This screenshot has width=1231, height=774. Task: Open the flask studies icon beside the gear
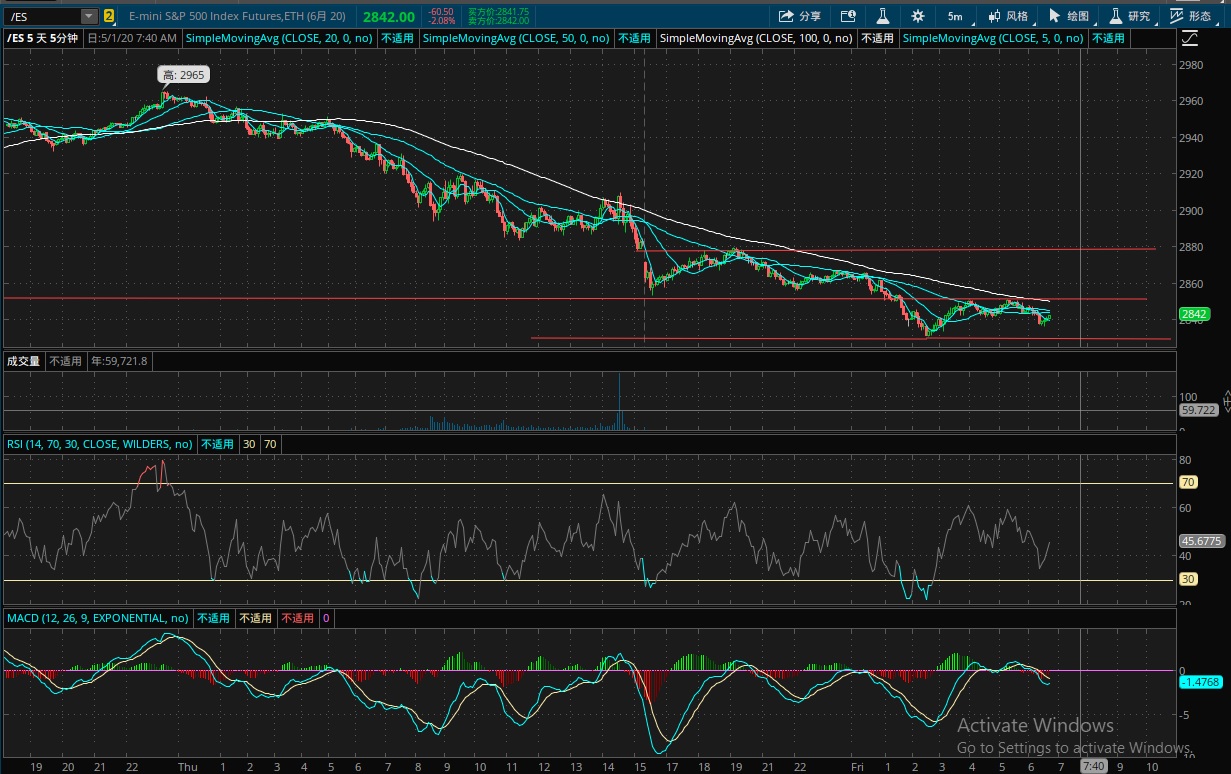coord(883,16)
